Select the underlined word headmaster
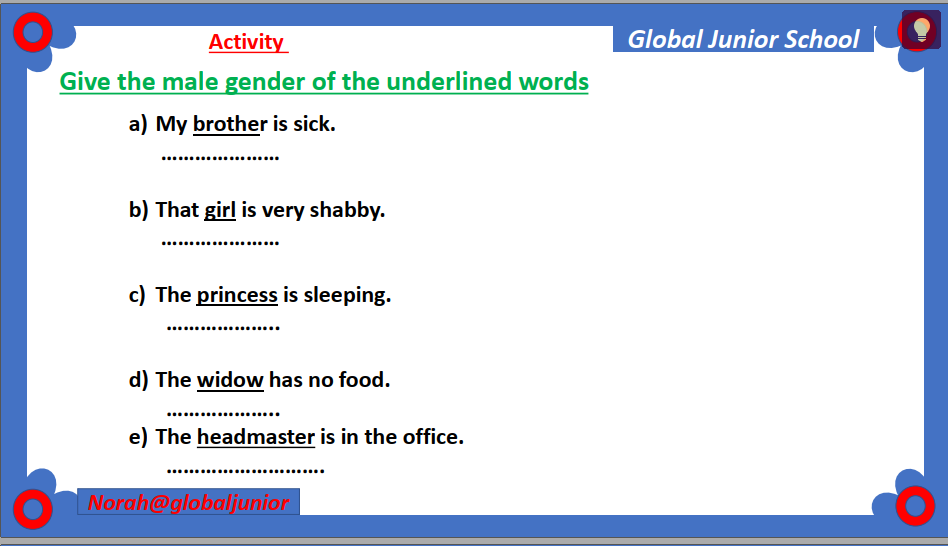The height and width of the screenshot is (546, 948). point(256,437)
